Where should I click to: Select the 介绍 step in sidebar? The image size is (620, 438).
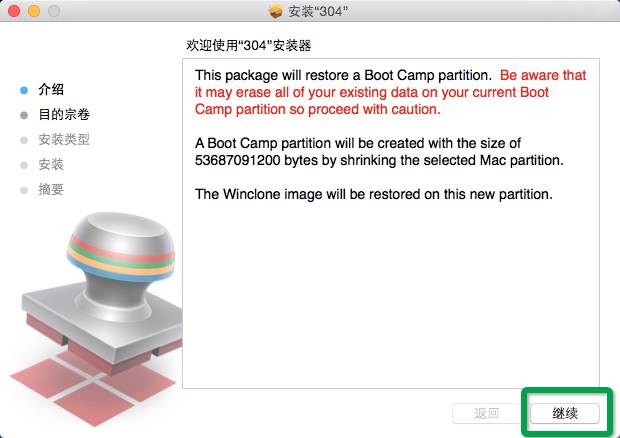(x=51, y=90)
